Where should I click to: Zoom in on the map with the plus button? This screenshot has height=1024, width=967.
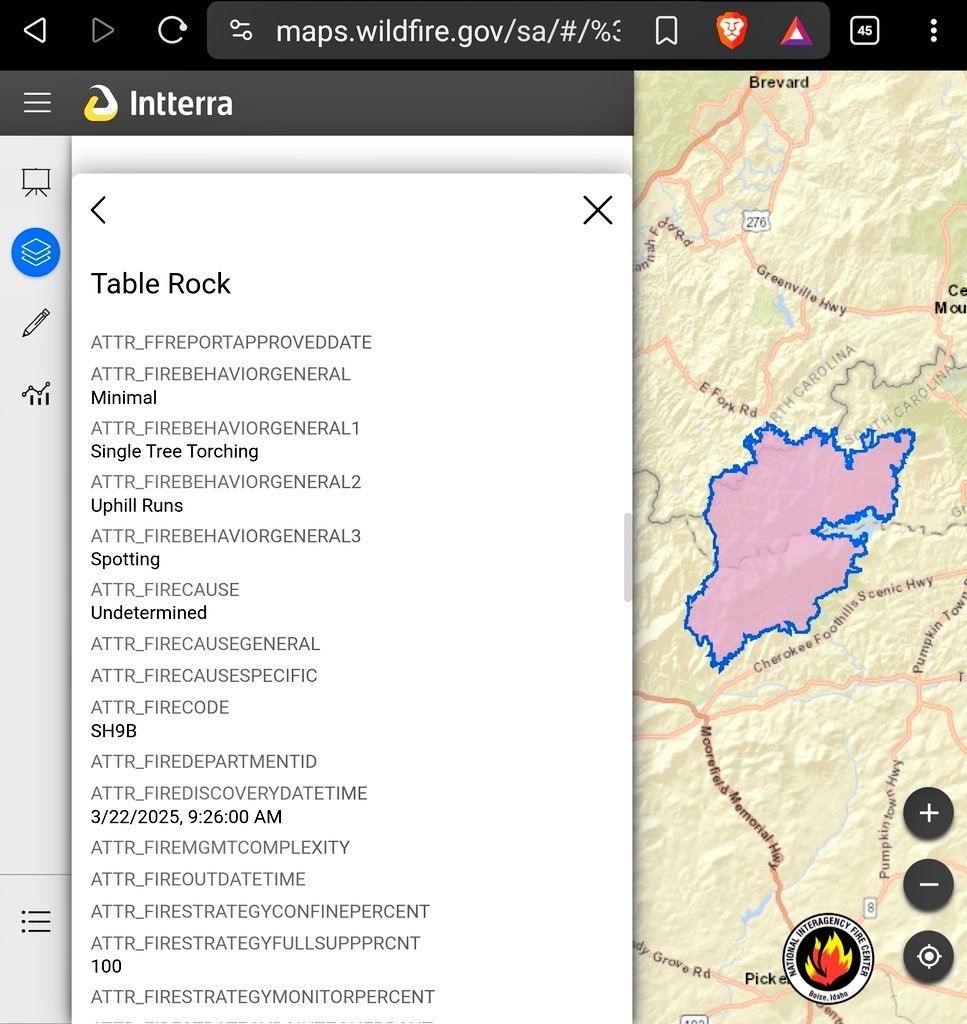point(928,813)
